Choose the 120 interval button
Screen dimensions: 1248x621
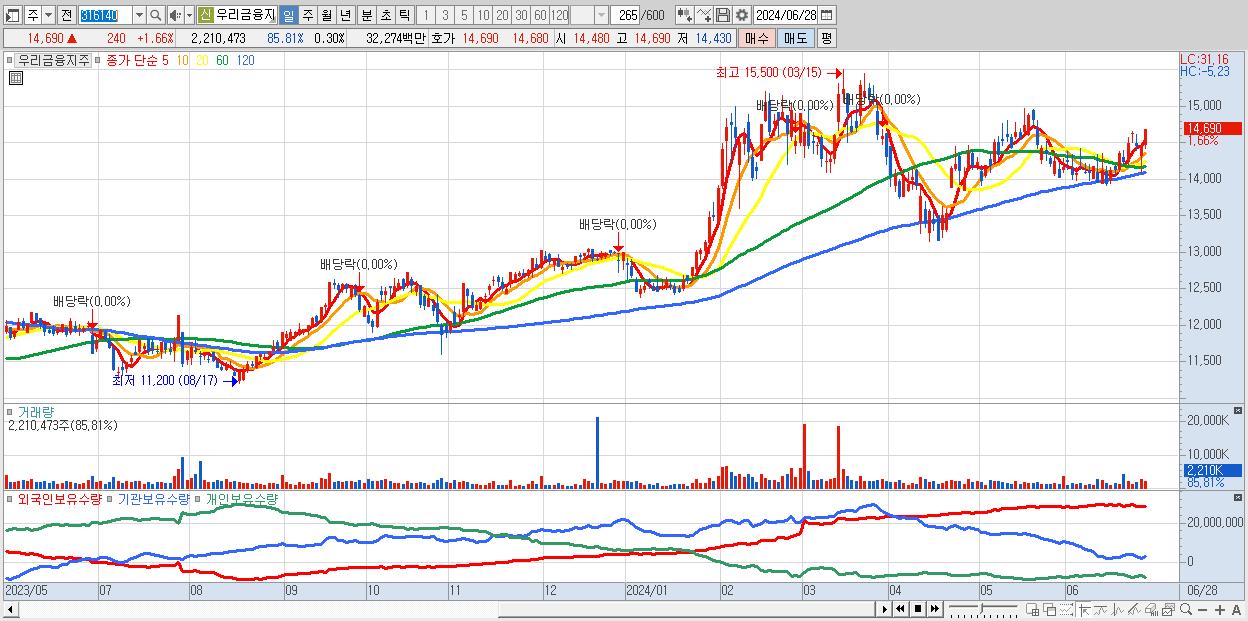click(x=559, y=15)
